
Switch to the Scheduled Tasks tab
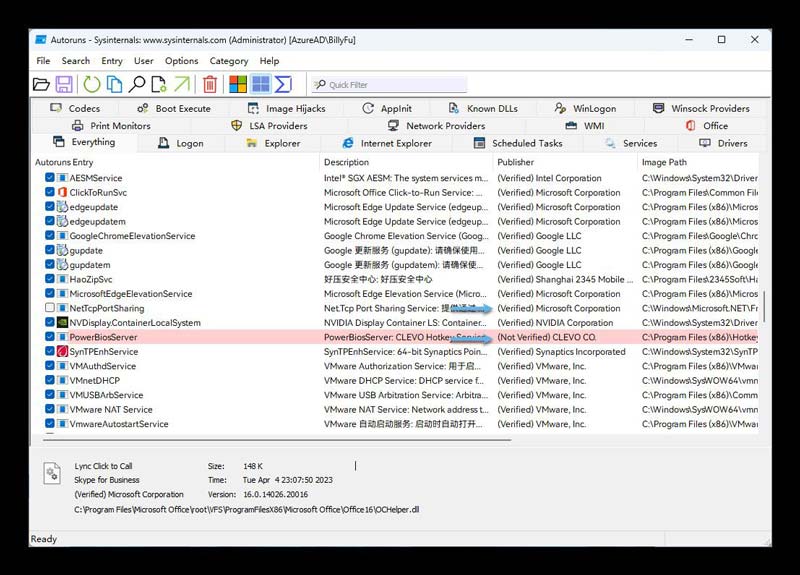point(518,143)
